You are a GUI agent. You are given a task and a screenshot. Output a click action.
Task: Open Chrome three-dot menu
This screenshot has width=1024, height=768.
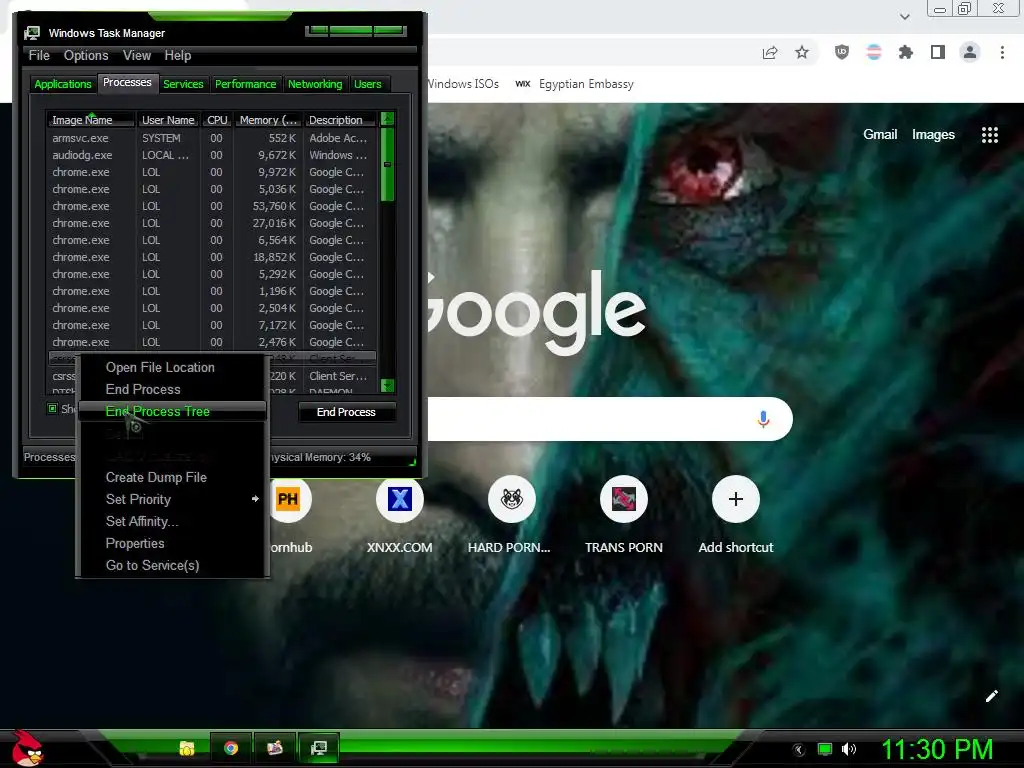(x=1002, y=52)
